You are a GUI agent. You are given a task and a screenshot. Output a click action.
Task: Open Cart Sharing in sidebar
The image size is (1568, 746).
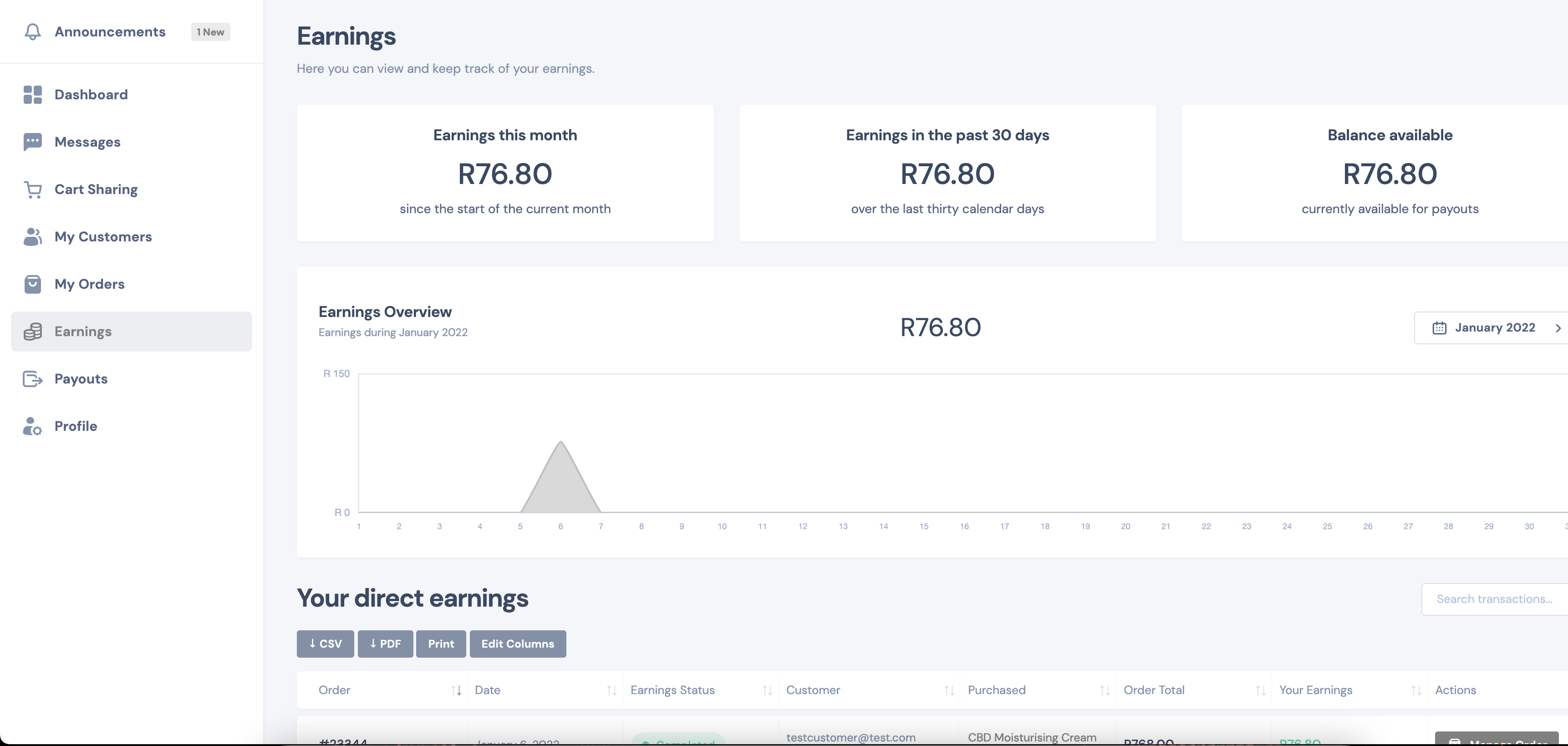(x=132, y=189)
